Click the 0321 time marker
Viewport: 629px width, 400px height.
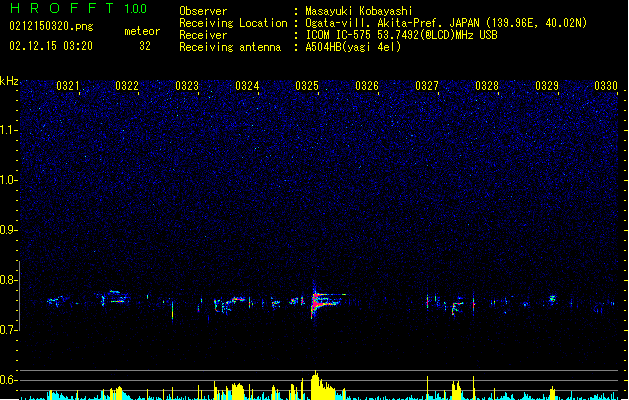pyautogui.click(x=67, y=86)
